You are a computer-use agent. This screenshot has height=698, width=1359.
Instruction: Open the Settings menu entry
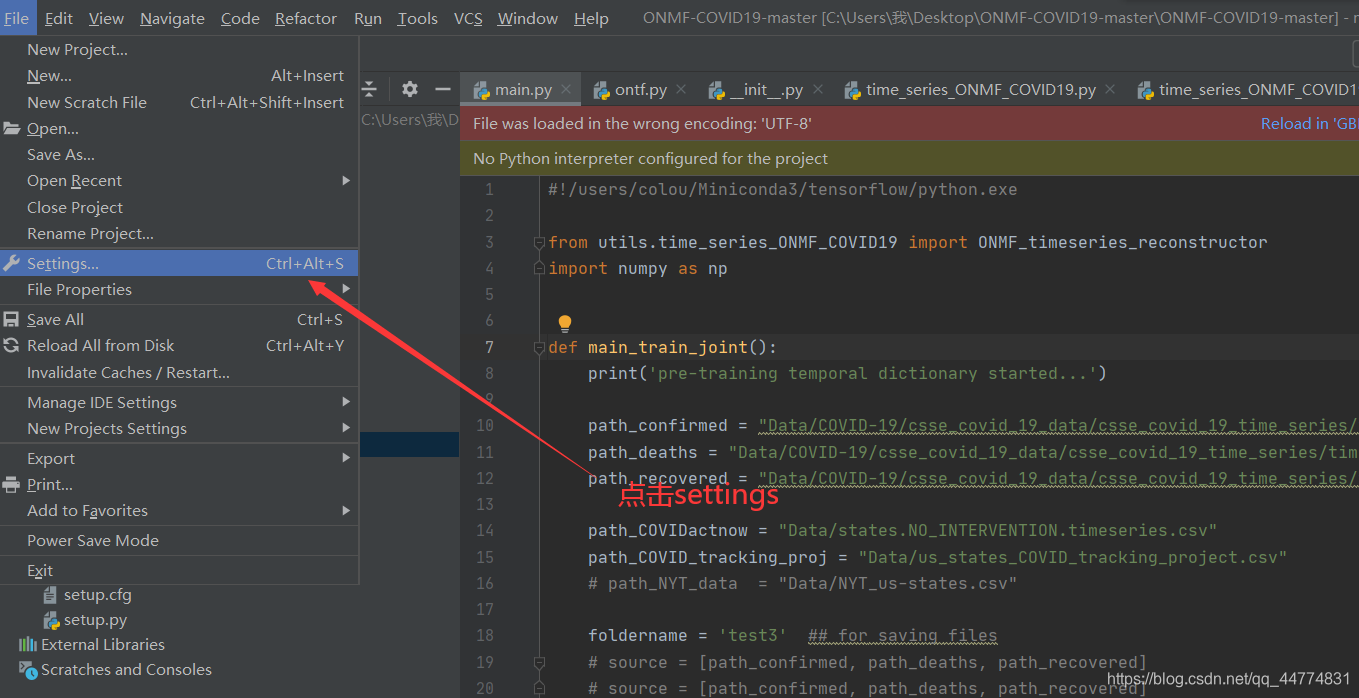(x=179, y=263)
